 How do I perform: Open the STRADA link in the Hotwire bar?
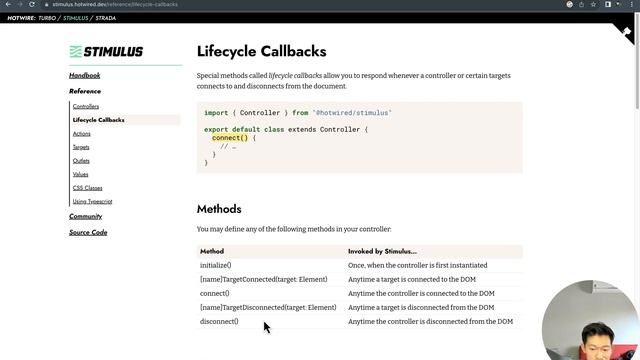106,18
